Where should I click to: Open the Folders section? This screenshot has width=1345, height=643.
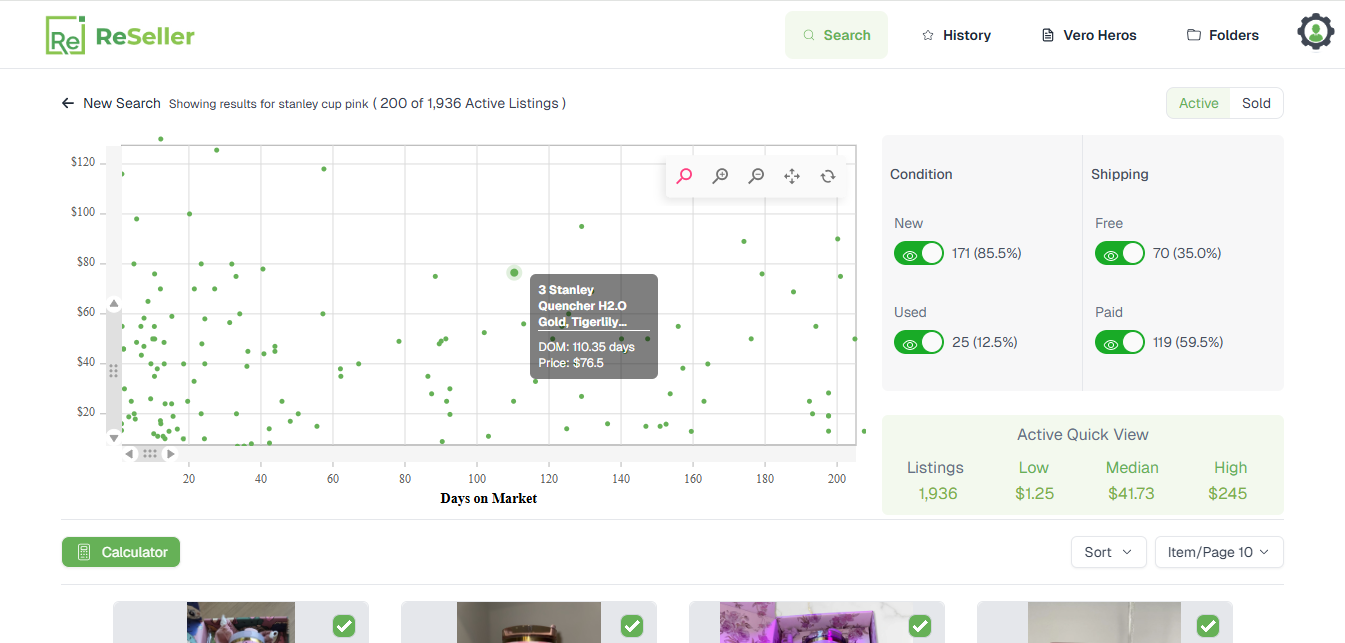click(x=1222, y=35)
